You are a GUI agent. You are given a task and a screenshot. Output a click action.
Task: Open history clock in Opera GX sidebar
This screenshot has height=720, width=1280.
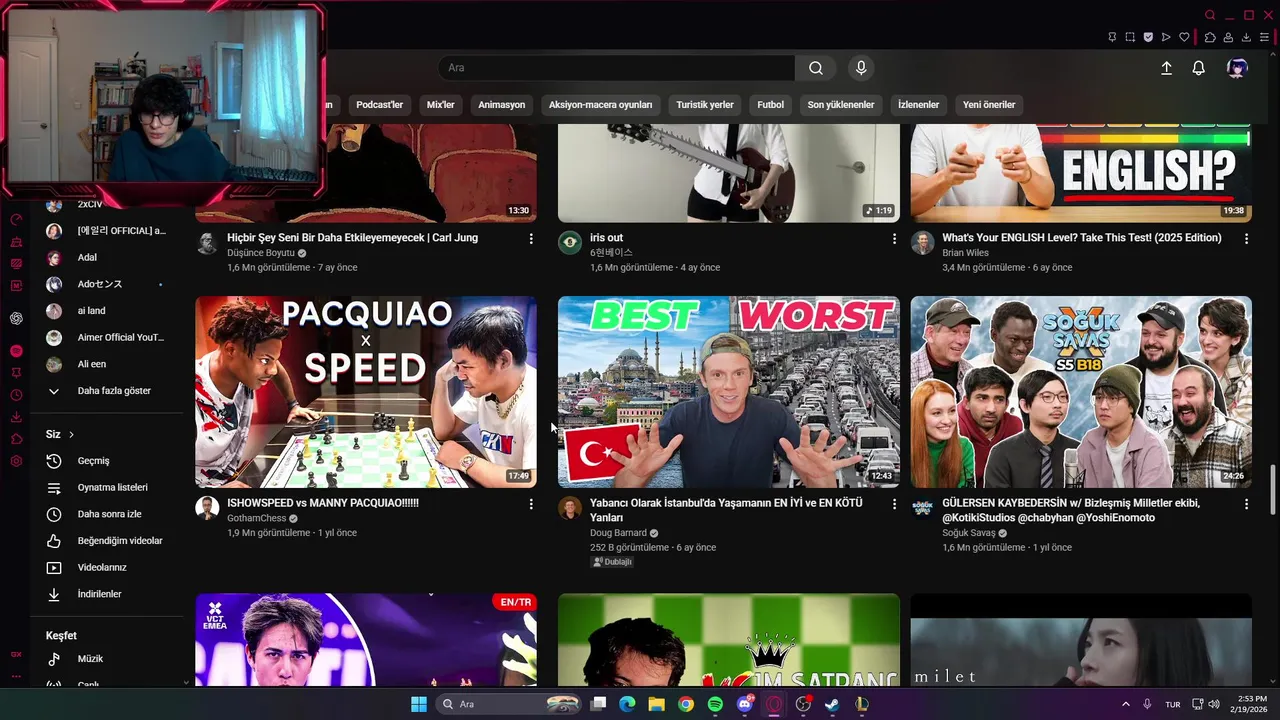16,395
